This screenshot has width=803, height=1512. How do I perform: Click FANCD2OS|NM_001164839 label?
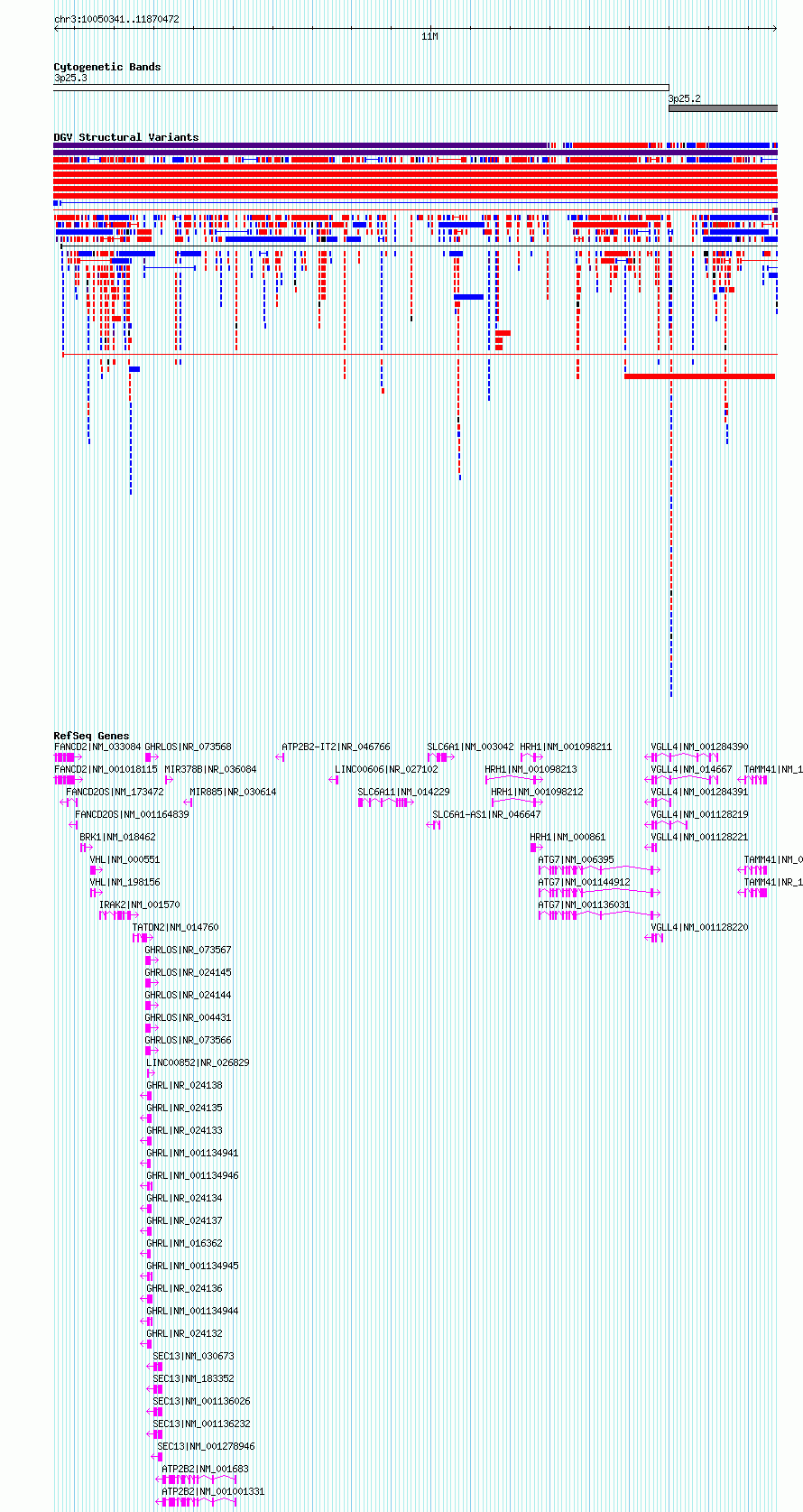[133, 814]
